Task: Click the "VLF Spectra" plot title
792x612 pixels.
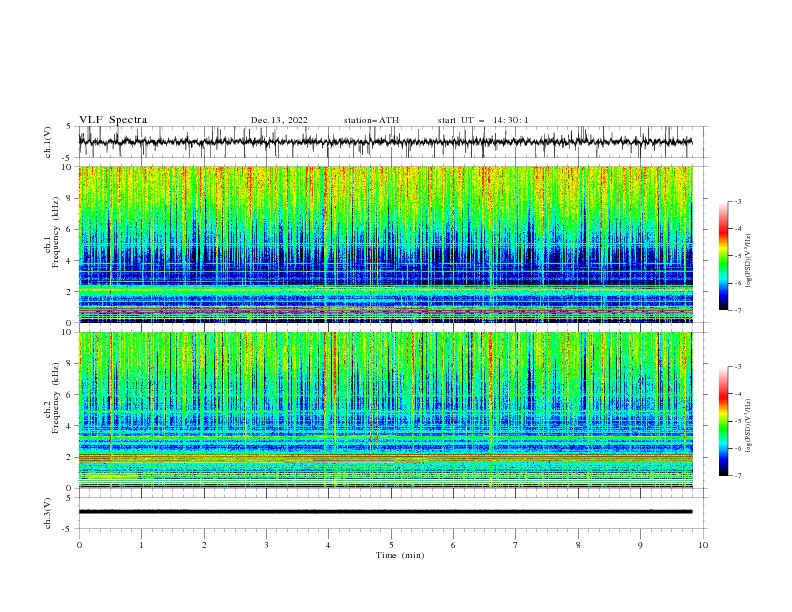Action: [x=113, y=120]
